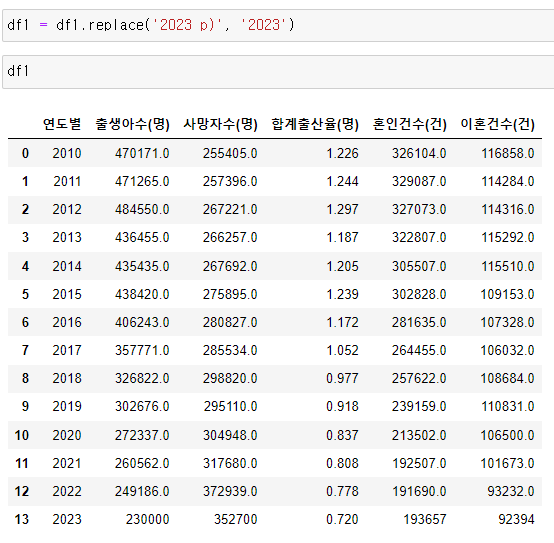Click the births value 471265.0

pos(142,182)
